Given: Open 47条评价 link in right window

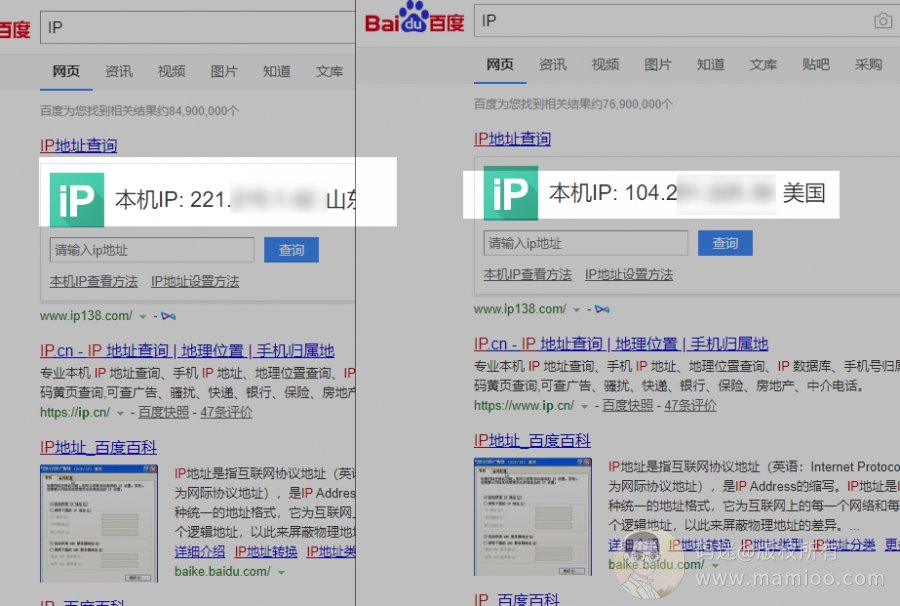Looking at the screenshot, I should pos(690,406).
